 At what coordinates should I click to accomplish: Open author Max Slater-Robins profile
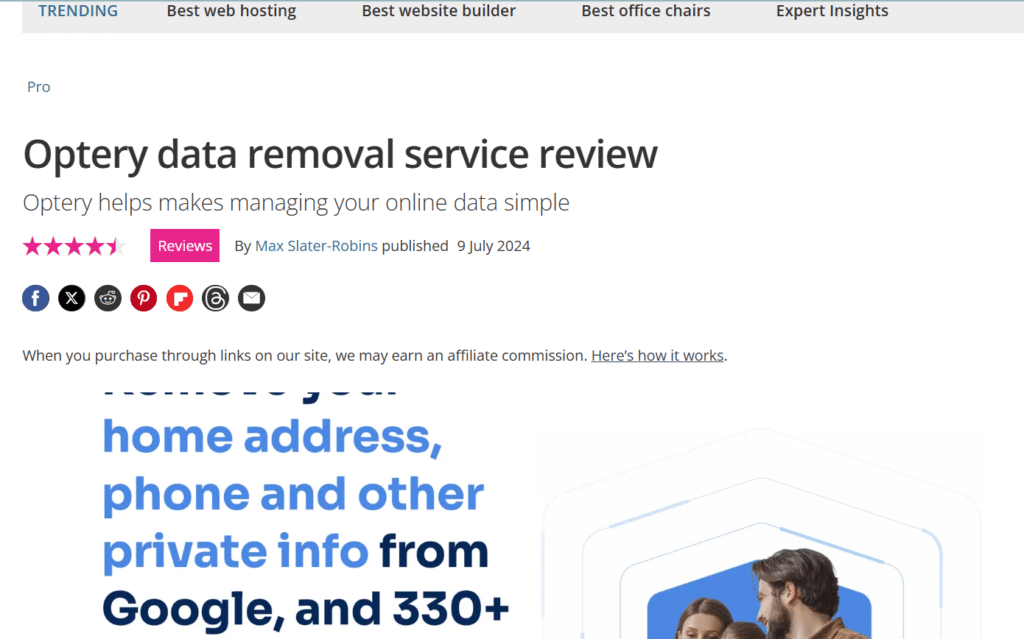tap(316, 246)
